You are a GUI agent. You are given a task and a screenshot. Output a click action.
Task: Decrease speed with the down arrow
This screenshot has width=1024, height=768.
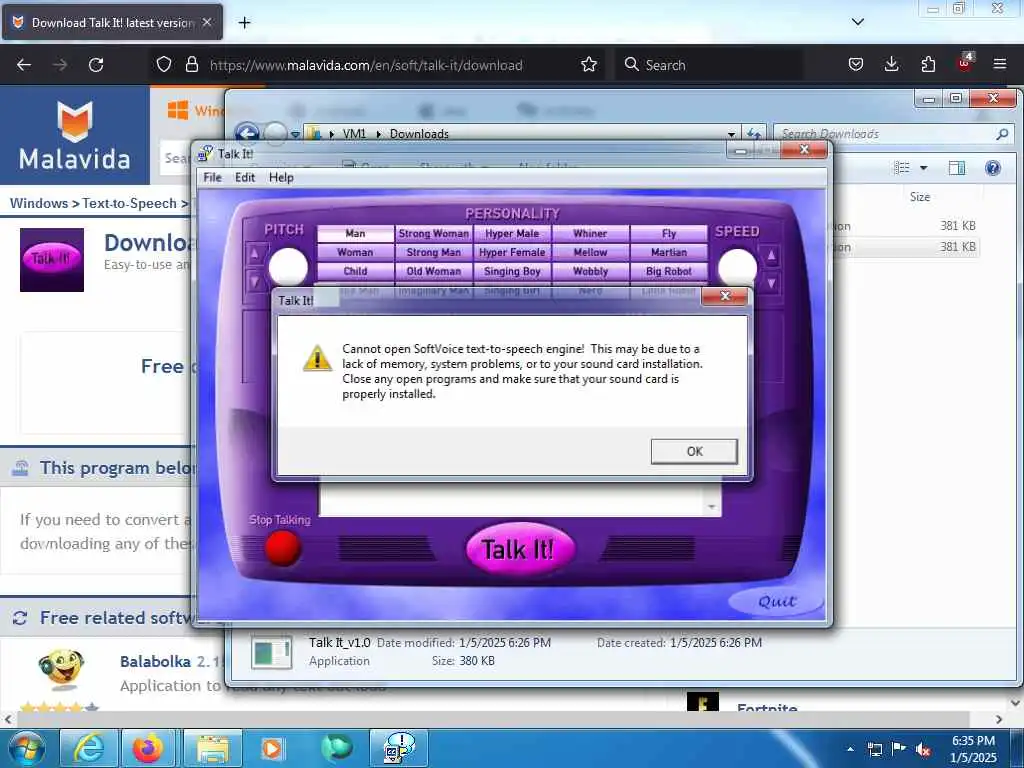(x=771, y=283)
